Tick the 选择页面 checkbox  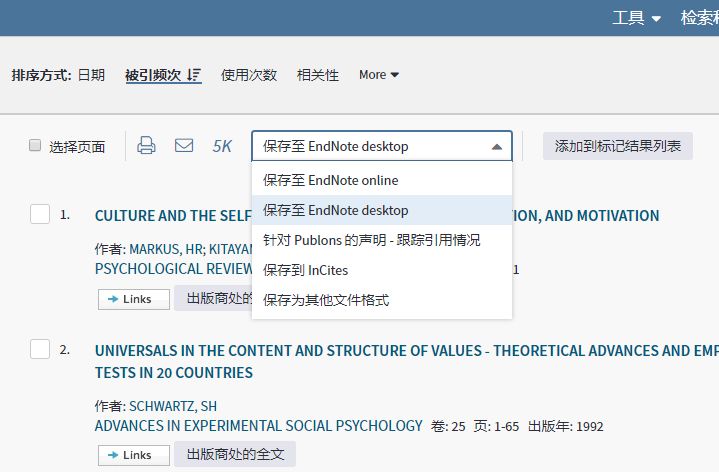pyautogui.click(x=35, y=145)
